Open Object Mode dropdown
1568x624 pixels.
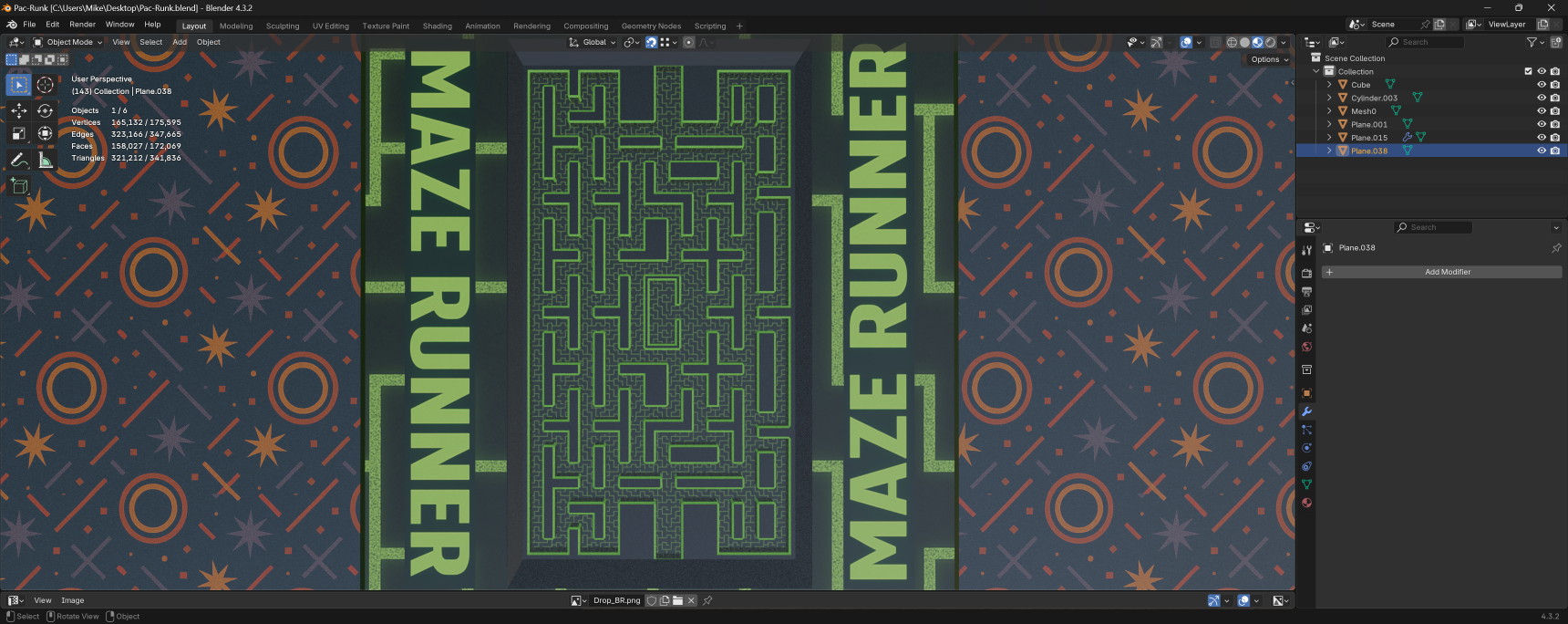point(68,42)
